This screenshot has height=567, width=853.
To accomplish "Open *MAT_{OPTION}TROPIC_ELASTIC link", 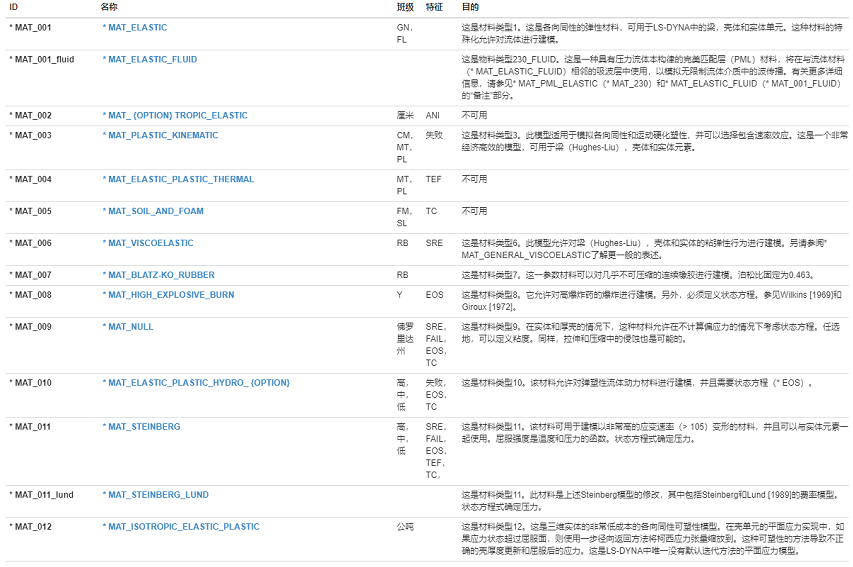I will click(175, 115).
